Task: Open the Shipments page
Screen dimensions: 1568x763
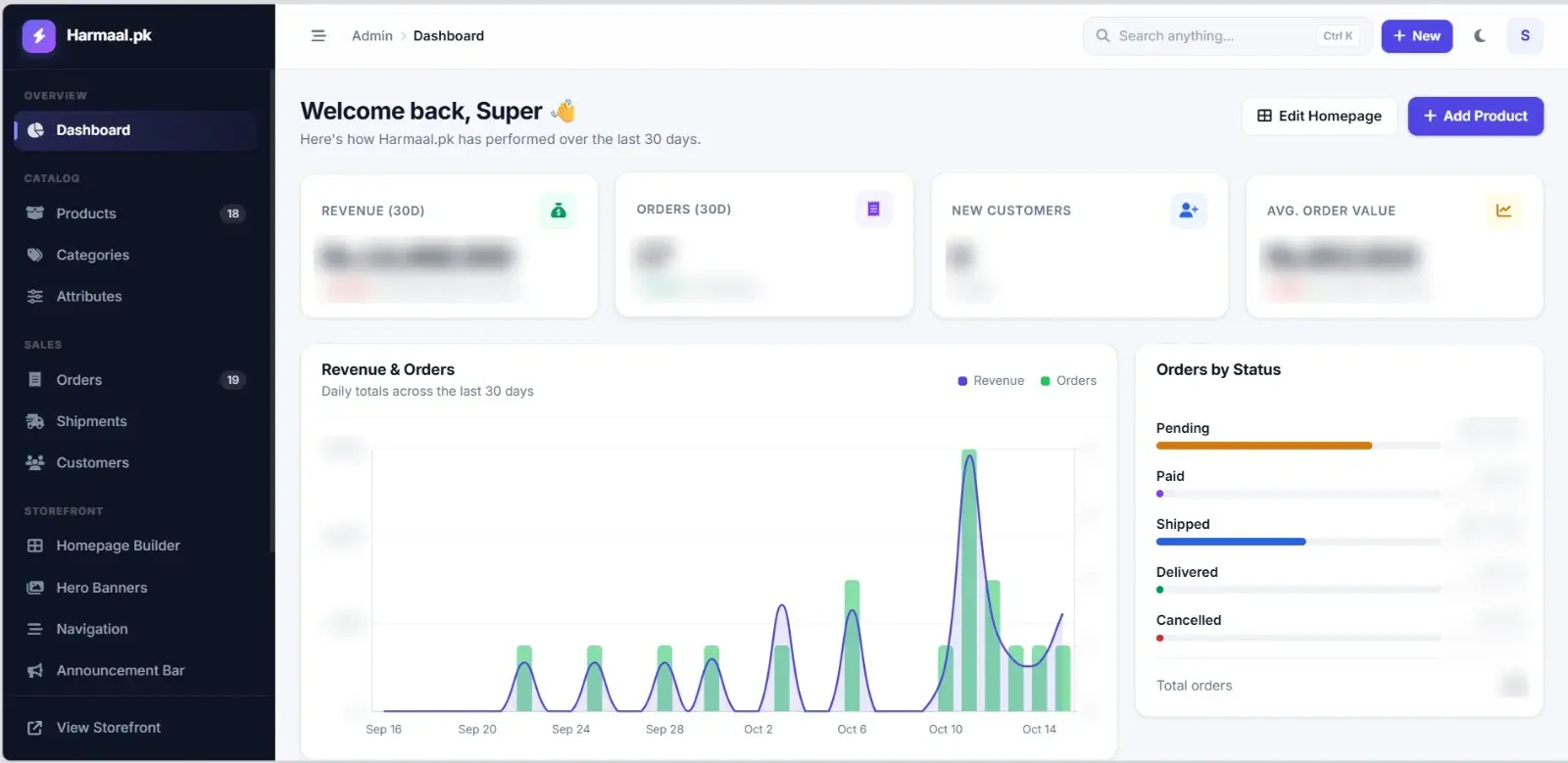Action: click(135, 421)
